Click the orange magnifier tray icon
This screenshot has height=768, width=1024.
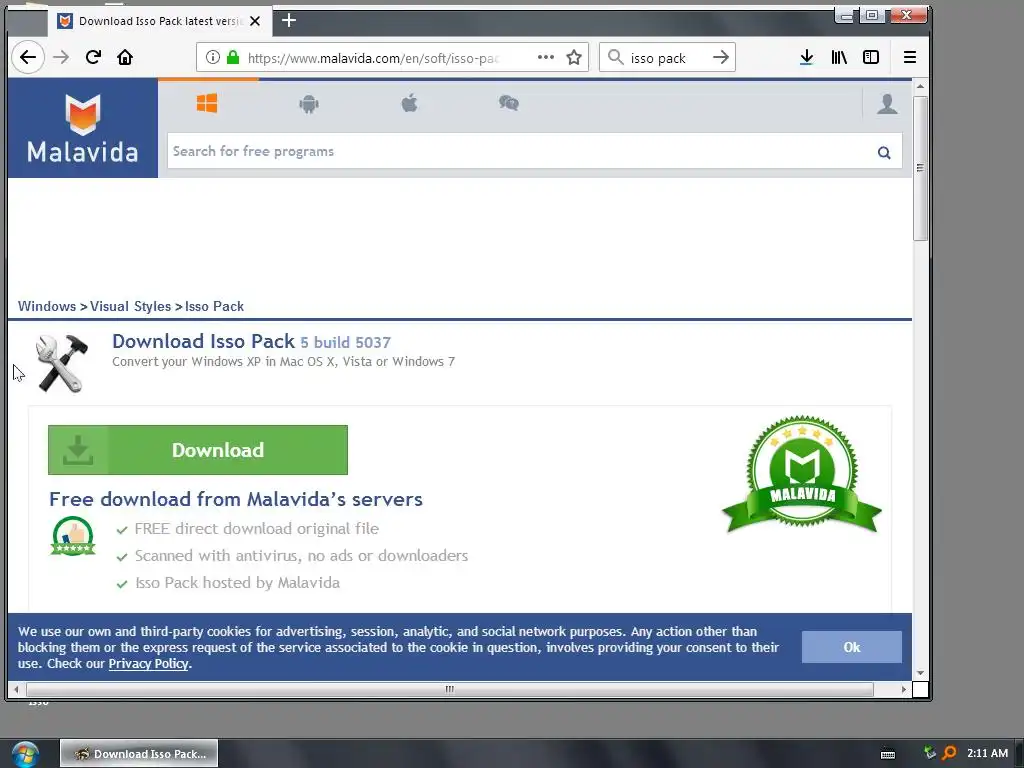pos(950,753)
